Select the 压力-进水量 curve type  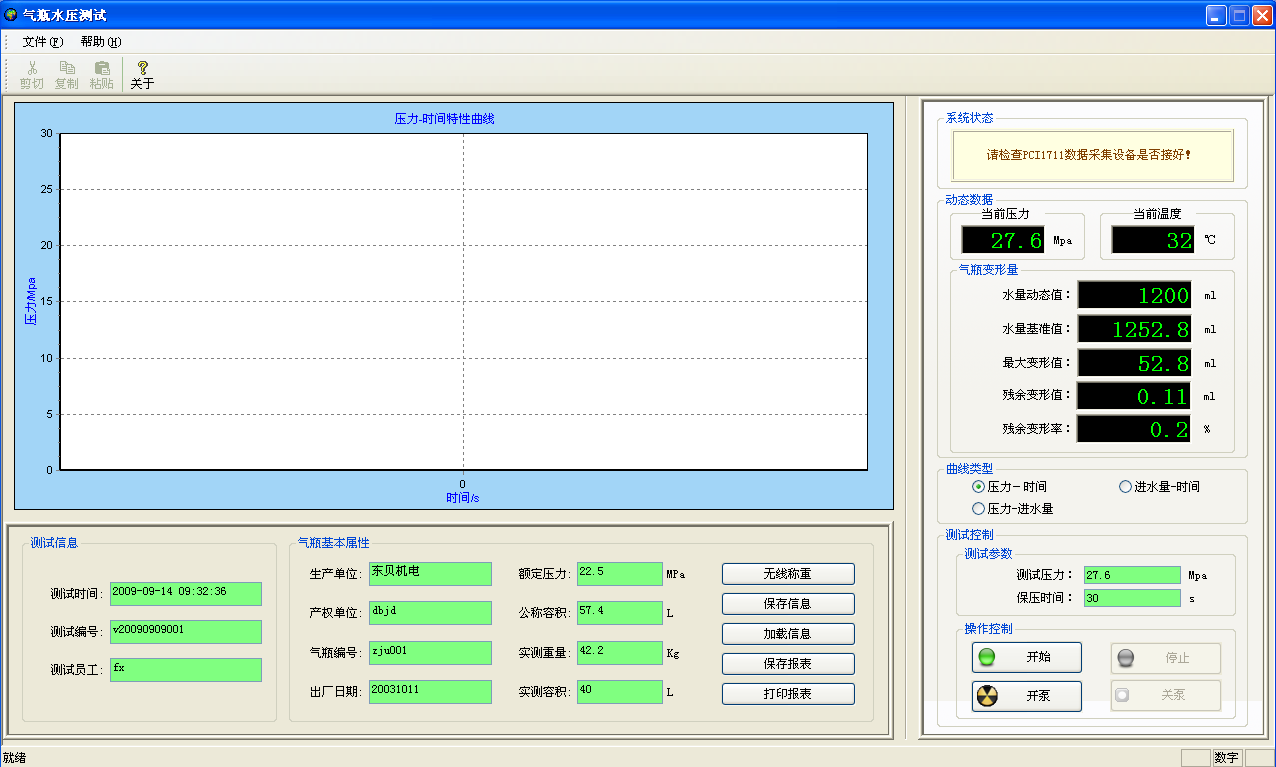click(1012, 509)
